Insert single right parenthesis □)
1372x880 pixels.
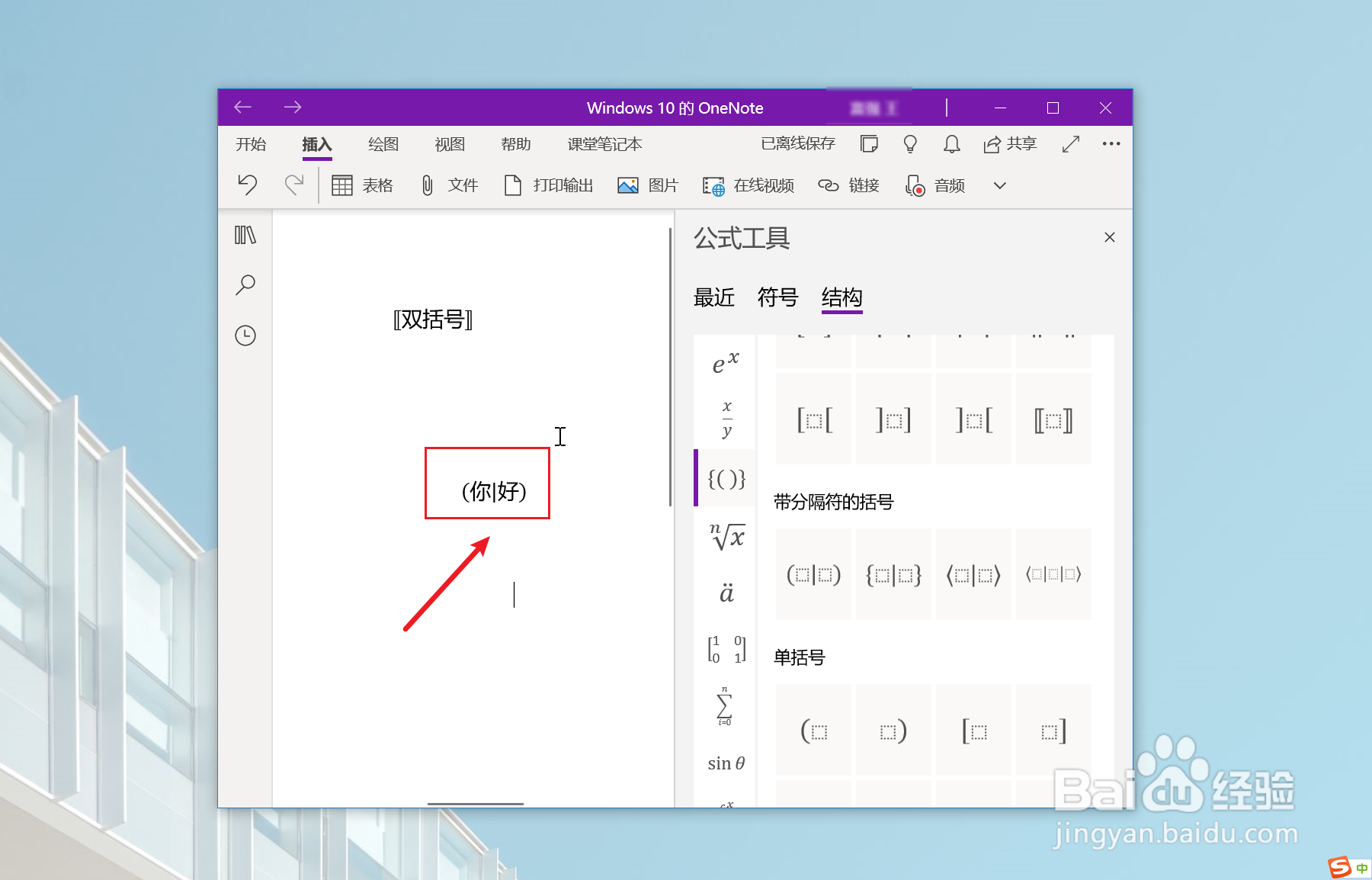click(893, 730)
